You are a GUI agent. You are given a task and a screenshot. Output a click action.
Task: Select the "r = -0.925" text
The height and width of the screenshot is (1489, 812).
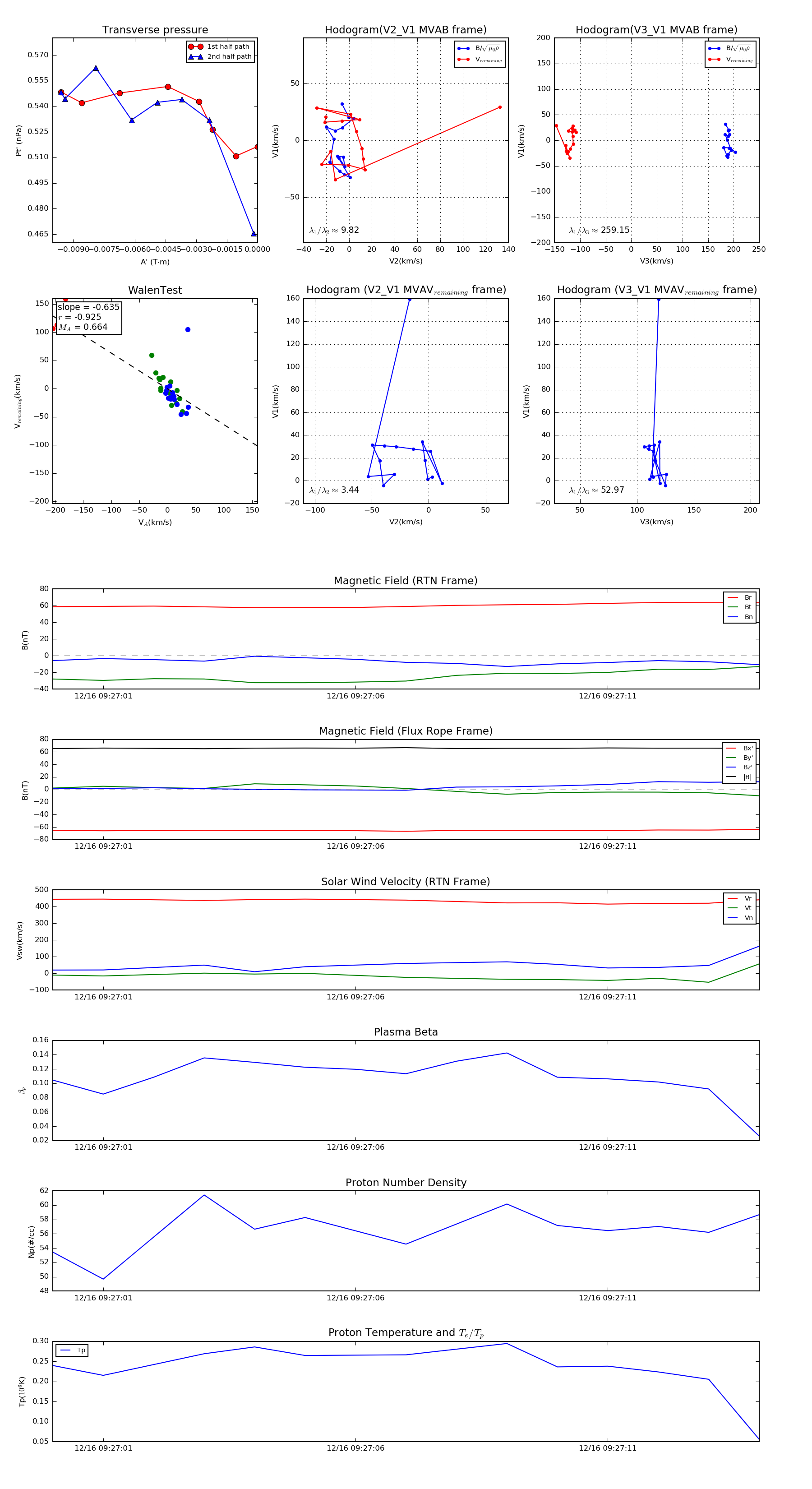click(79, 317)
